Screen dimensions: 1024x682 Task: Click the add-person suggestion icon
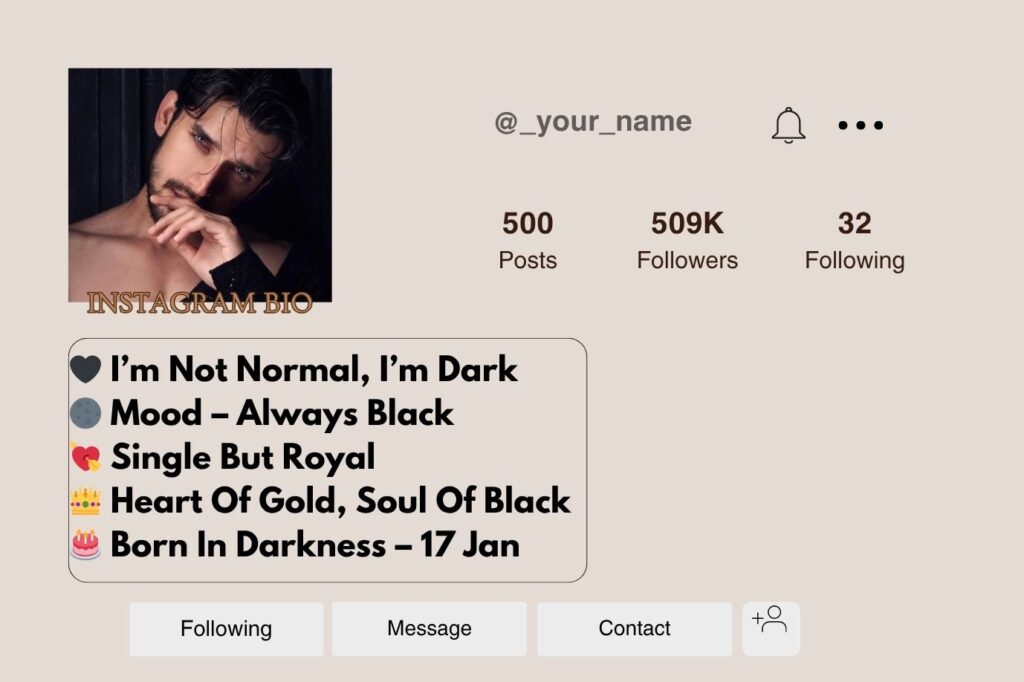(x=770, y=622)
